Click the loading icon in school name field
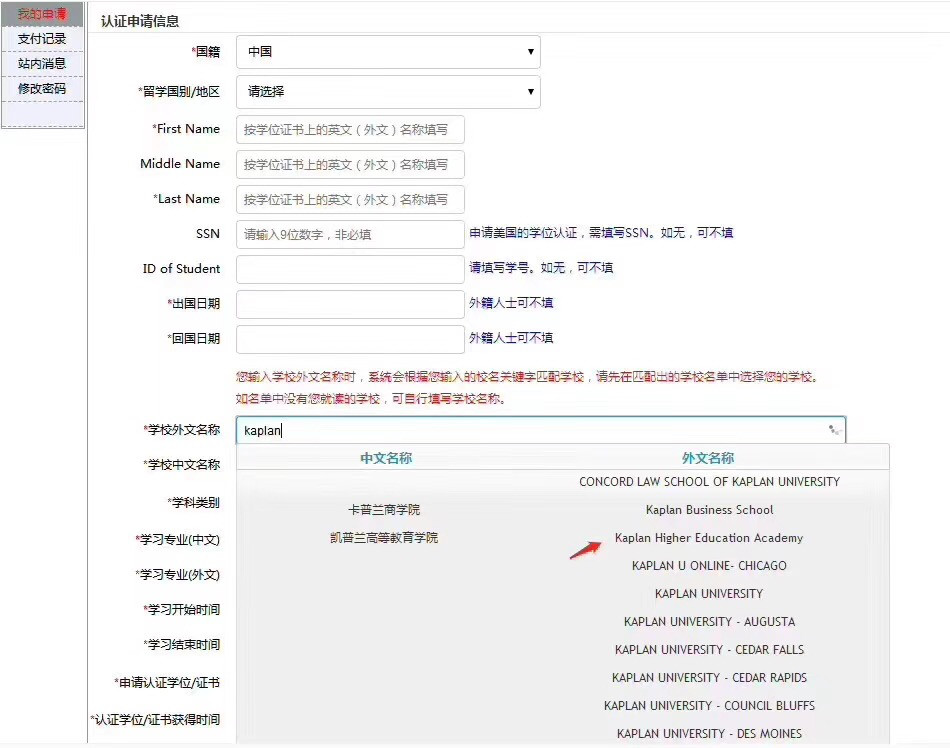This screenshot has width=950, height=748. tap(833, 430)
